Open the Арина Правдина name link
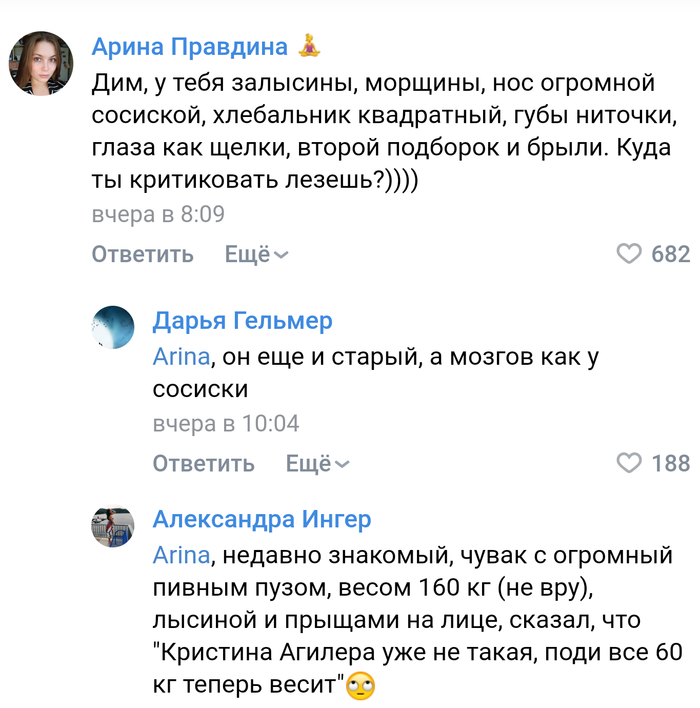Image resolution: width=700 pixels, height=708 pixels. pyautogui.click(x=190, y=47)
